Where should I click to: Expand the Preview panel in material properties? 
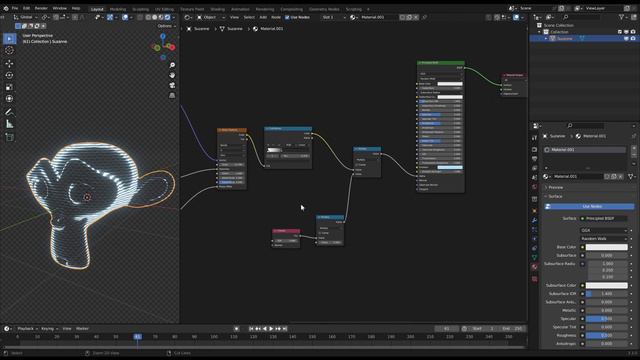[555, 188]
